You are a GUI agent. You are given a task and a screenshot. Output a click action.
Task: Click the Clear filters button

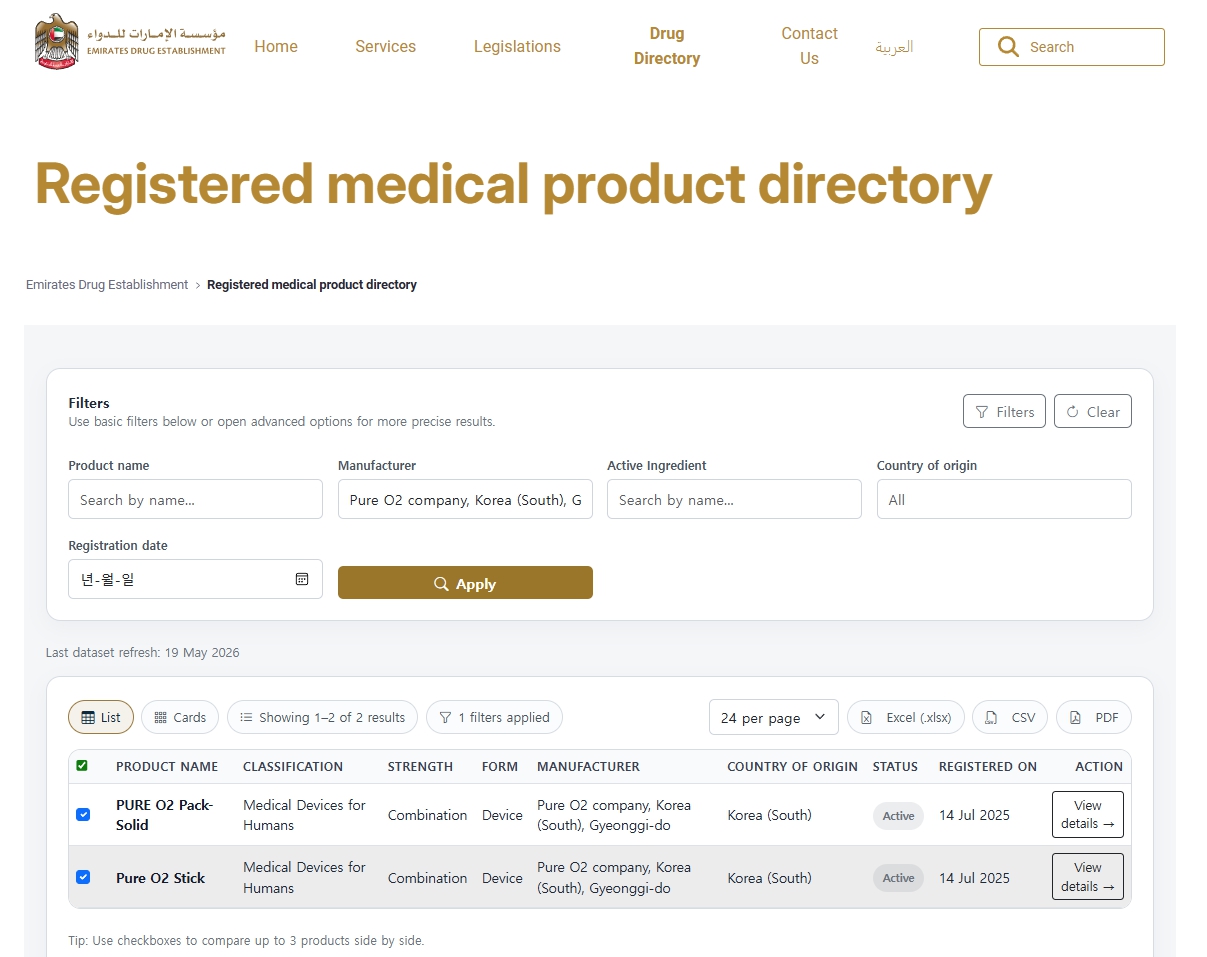pos(1093,411)
